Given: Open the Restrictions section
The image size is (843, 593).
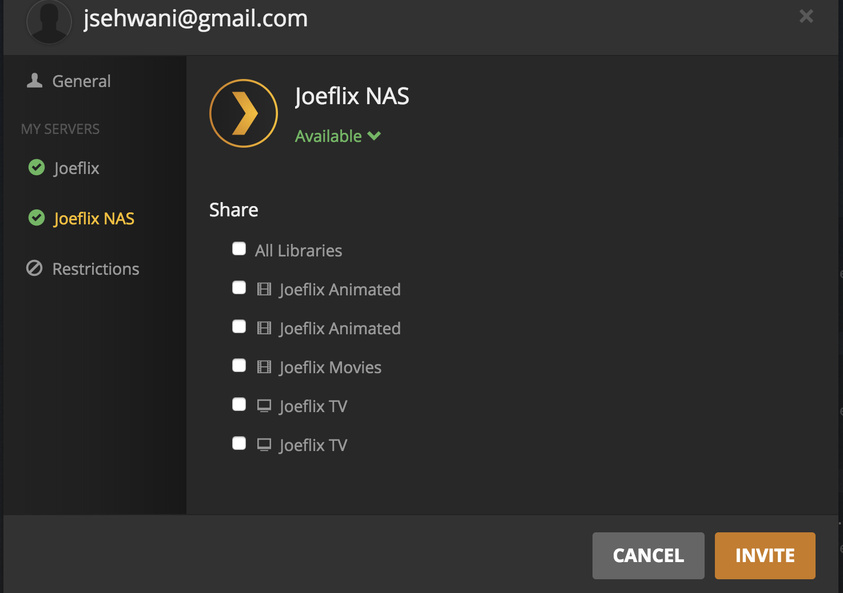Looking at the screenshot, I should pos(96,269).
